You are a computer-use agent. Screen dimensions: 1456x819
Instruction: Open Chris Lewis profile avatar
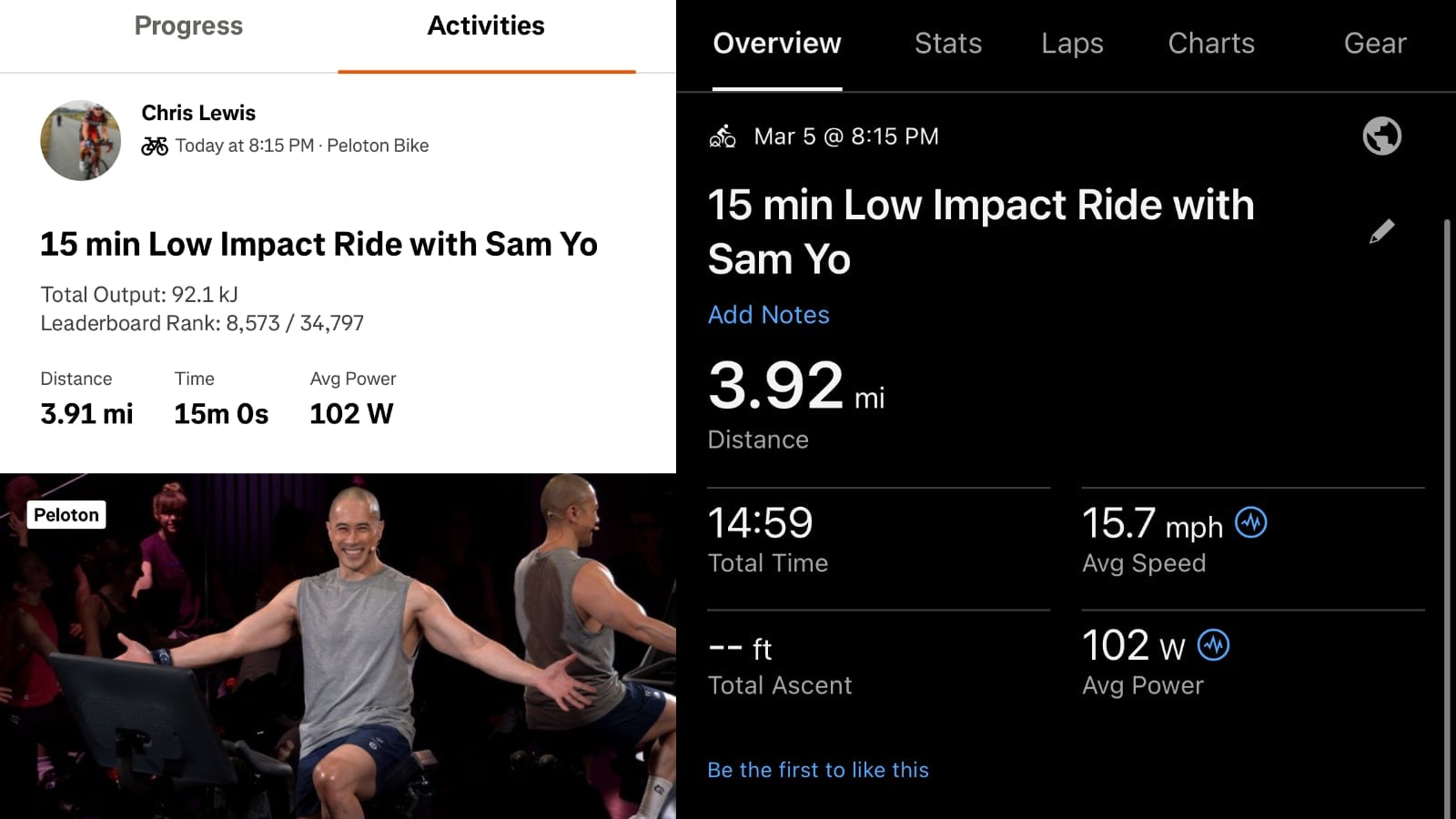coord(81,140)
